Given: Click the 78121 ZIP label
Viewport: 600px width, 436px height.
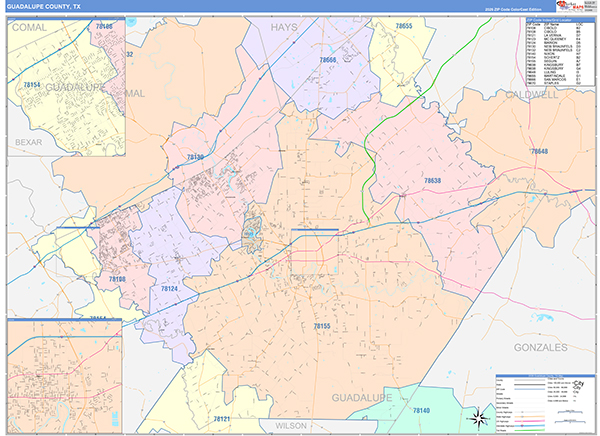Looking at the screenshot, I should click(x=222, y=419).
